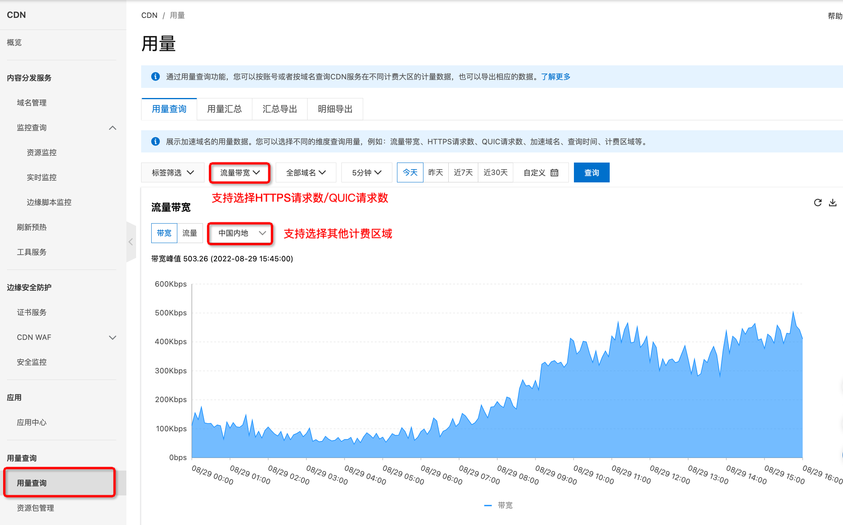Select 今天 time range
Screen dimensions: 843x525
click(410, 172)
